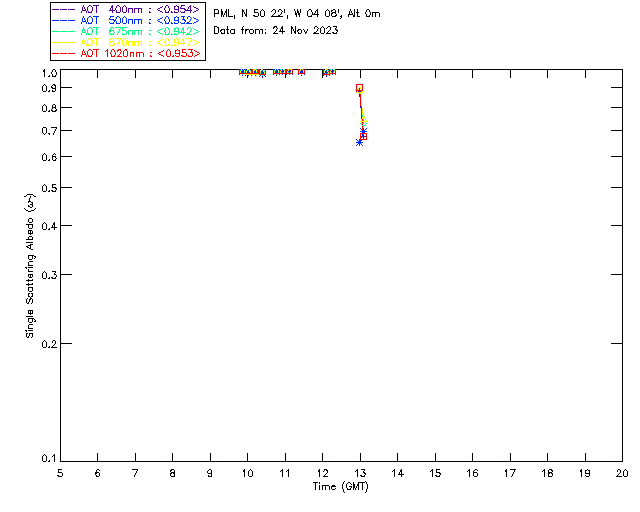Viewport: 640px width, 512px height.
Task: Click the y-axis label 0.7
Action: pos(49,131)
